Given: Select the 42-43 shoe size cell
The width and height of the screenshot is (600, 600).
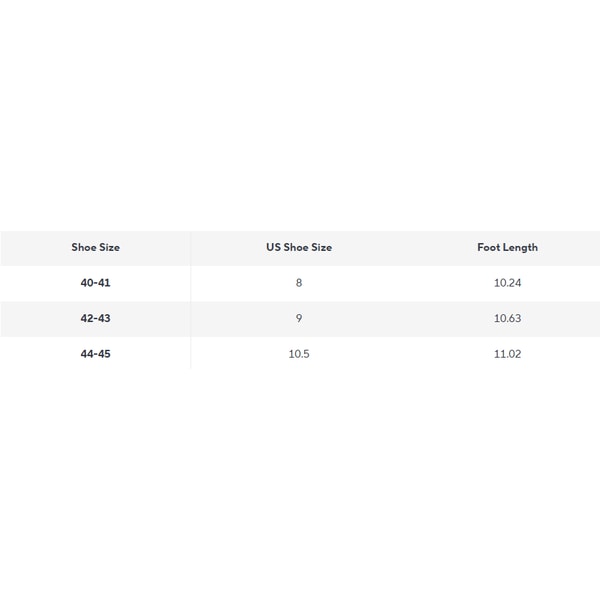Looking at the screenshot, I should coord(95,318).
